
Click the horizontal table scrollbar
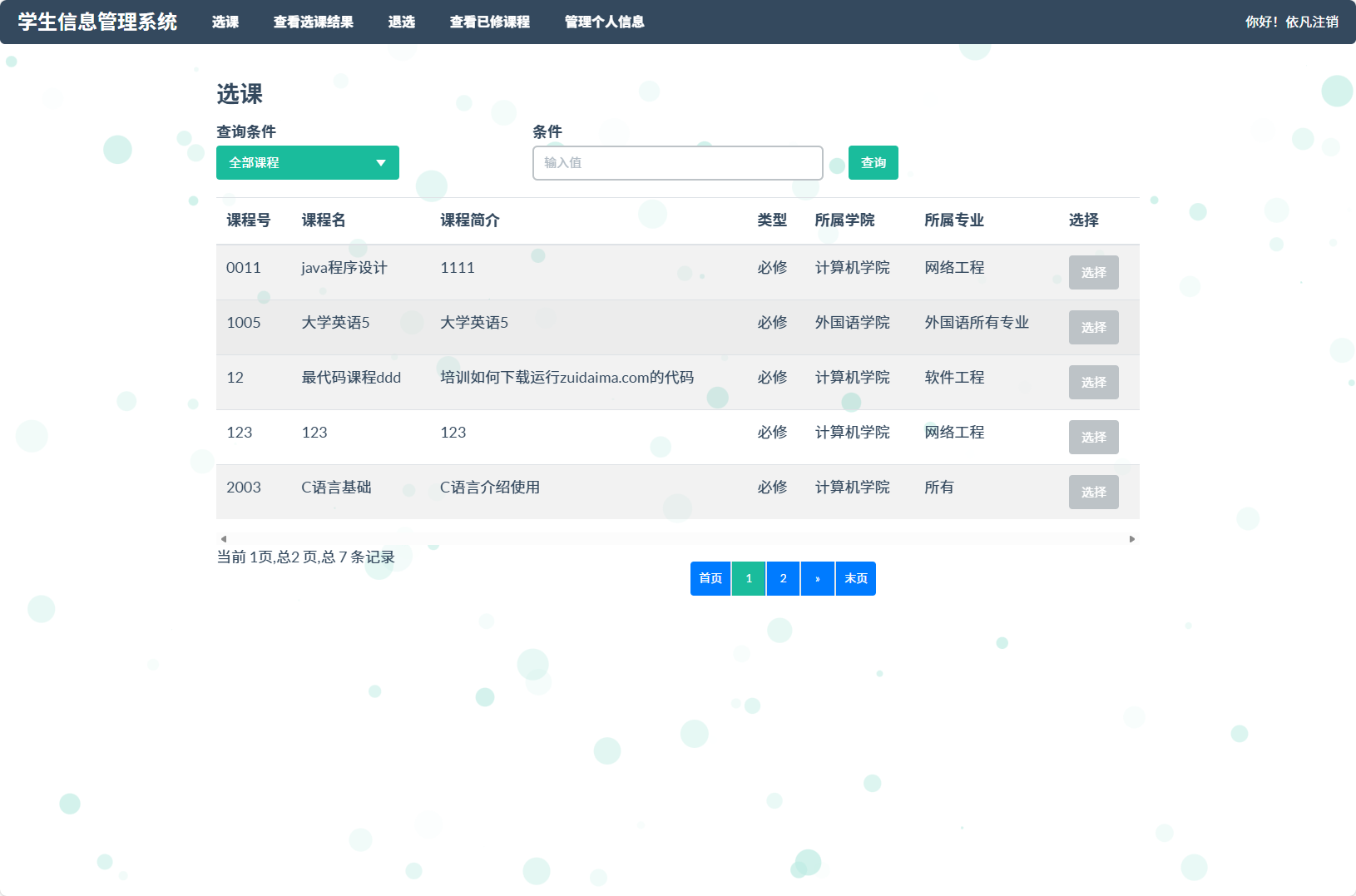(x=677, y=538)
